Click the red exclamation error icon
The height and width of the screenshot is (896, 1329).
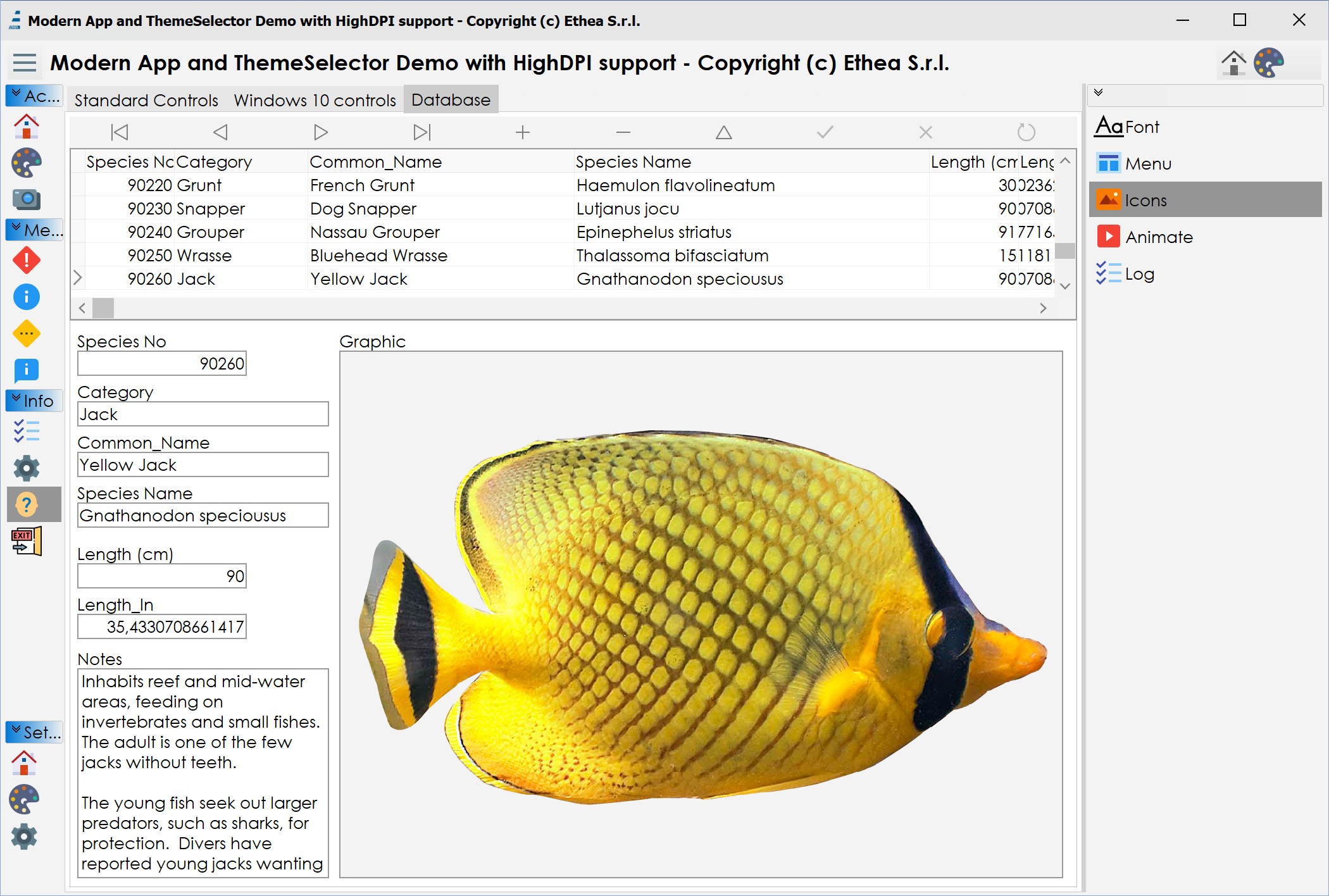(27, 260)
